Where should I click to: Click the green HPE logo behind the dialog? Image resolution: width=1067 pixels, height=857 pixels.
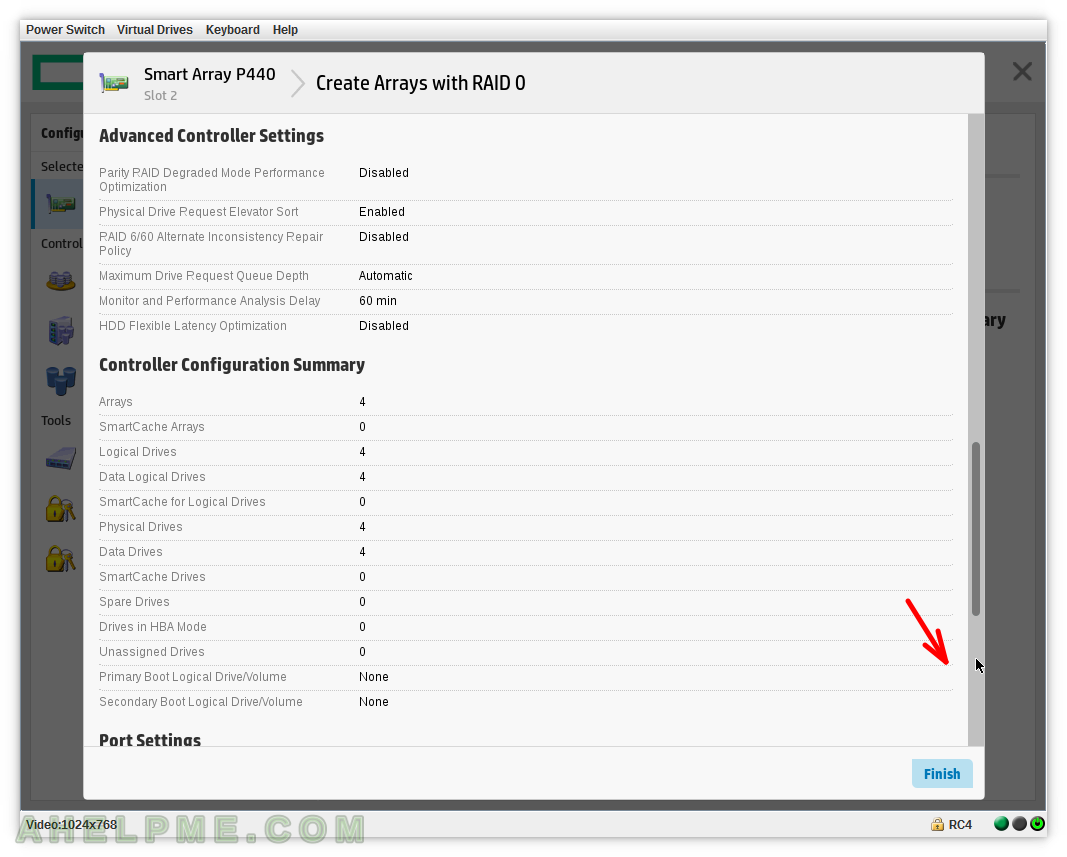pos(57,72)
